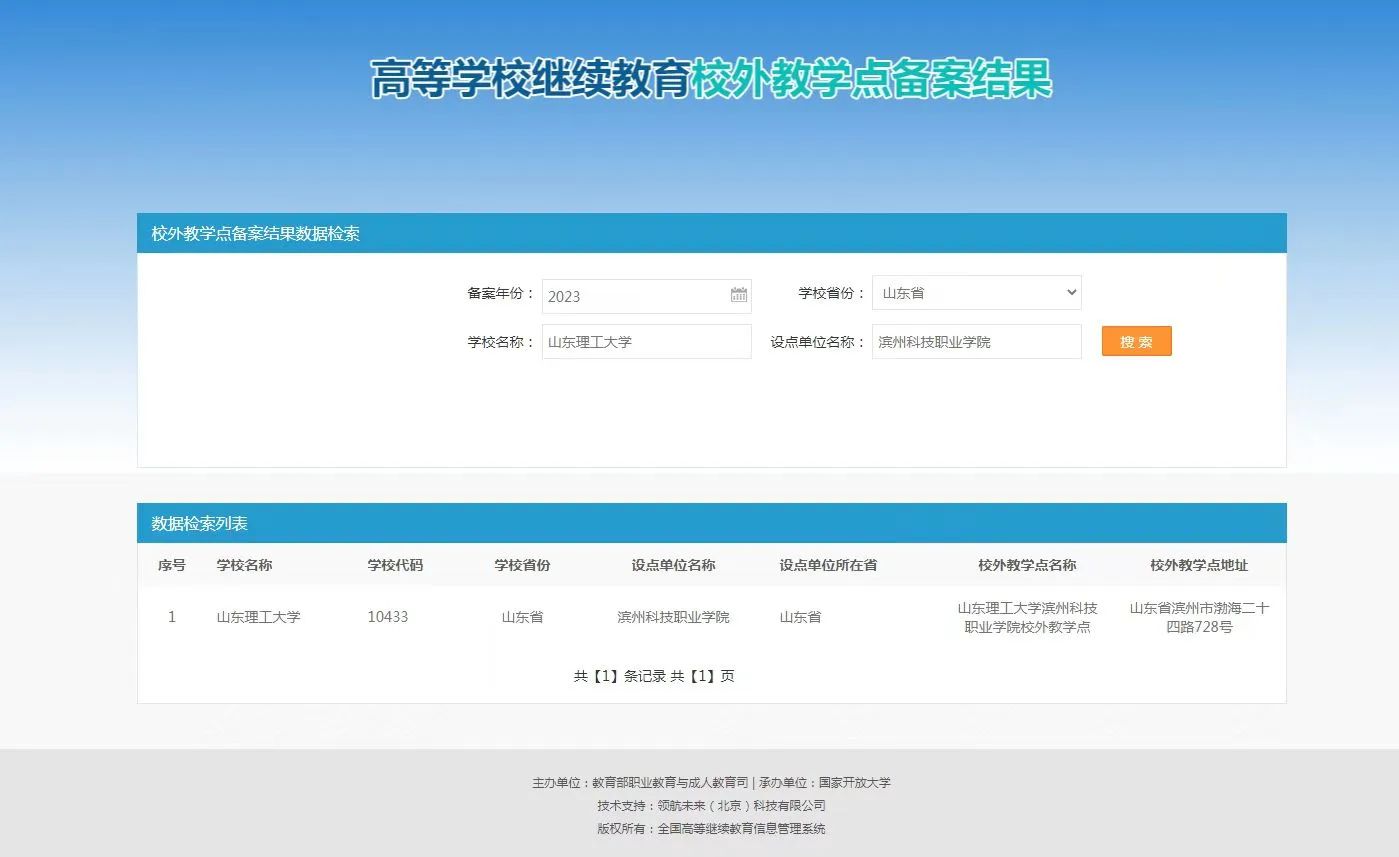
Task: Click the 校外教学点地址 column header
Action: [x=1199, y=565]
